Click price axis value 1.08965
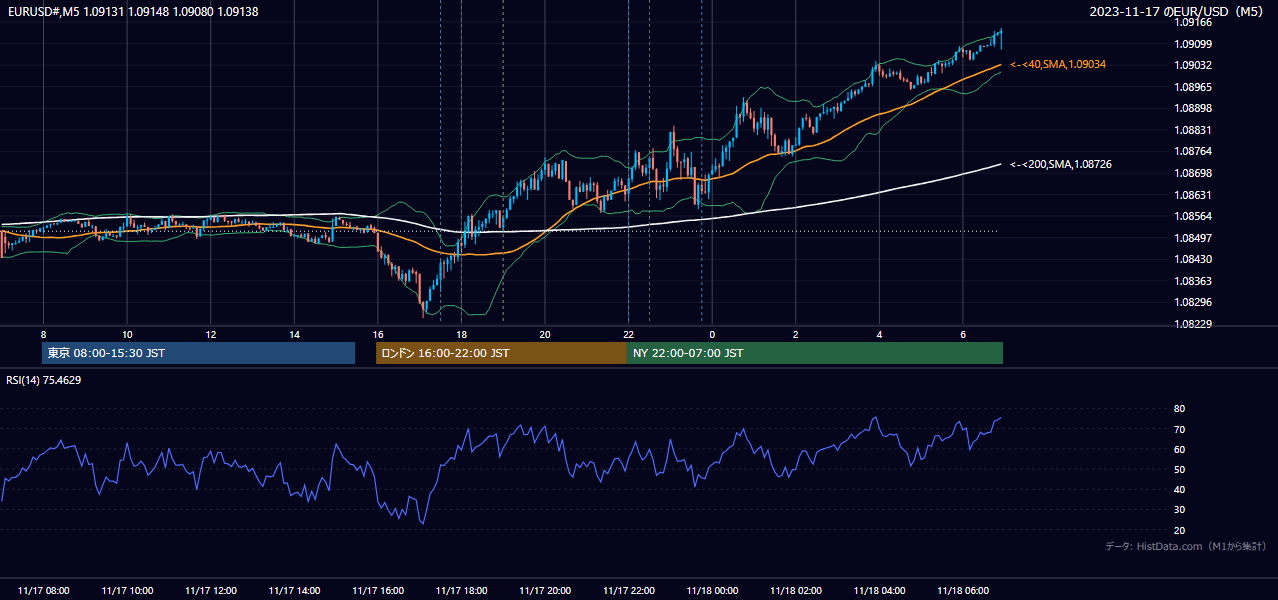The width and height of the screenshot is (1278, 600). click(1192, 88)
